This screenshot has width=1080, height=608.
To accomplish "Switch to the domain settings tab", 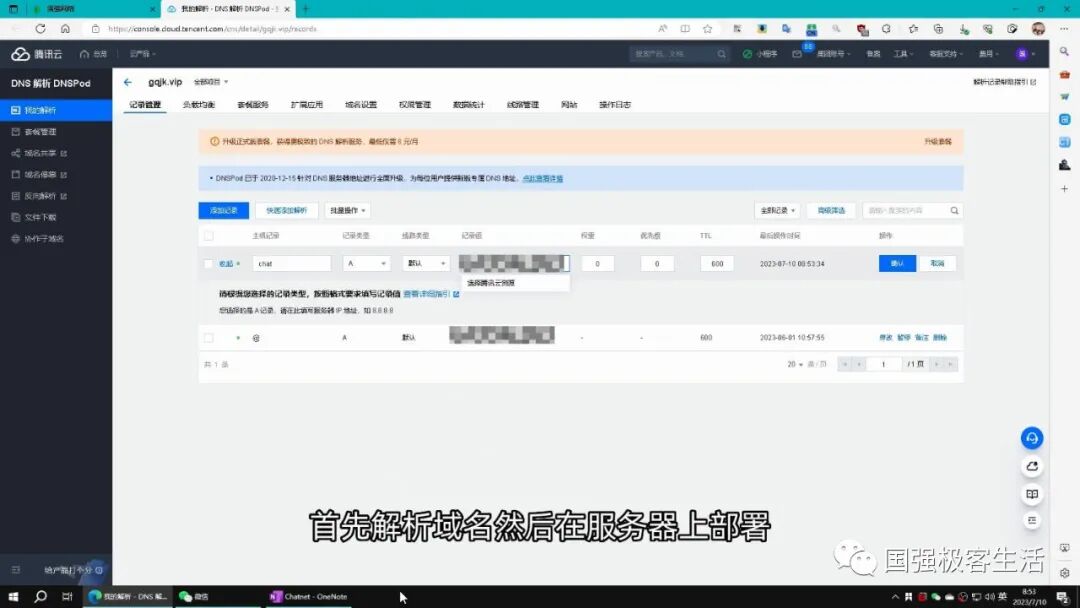I will (x=361, y=105).
